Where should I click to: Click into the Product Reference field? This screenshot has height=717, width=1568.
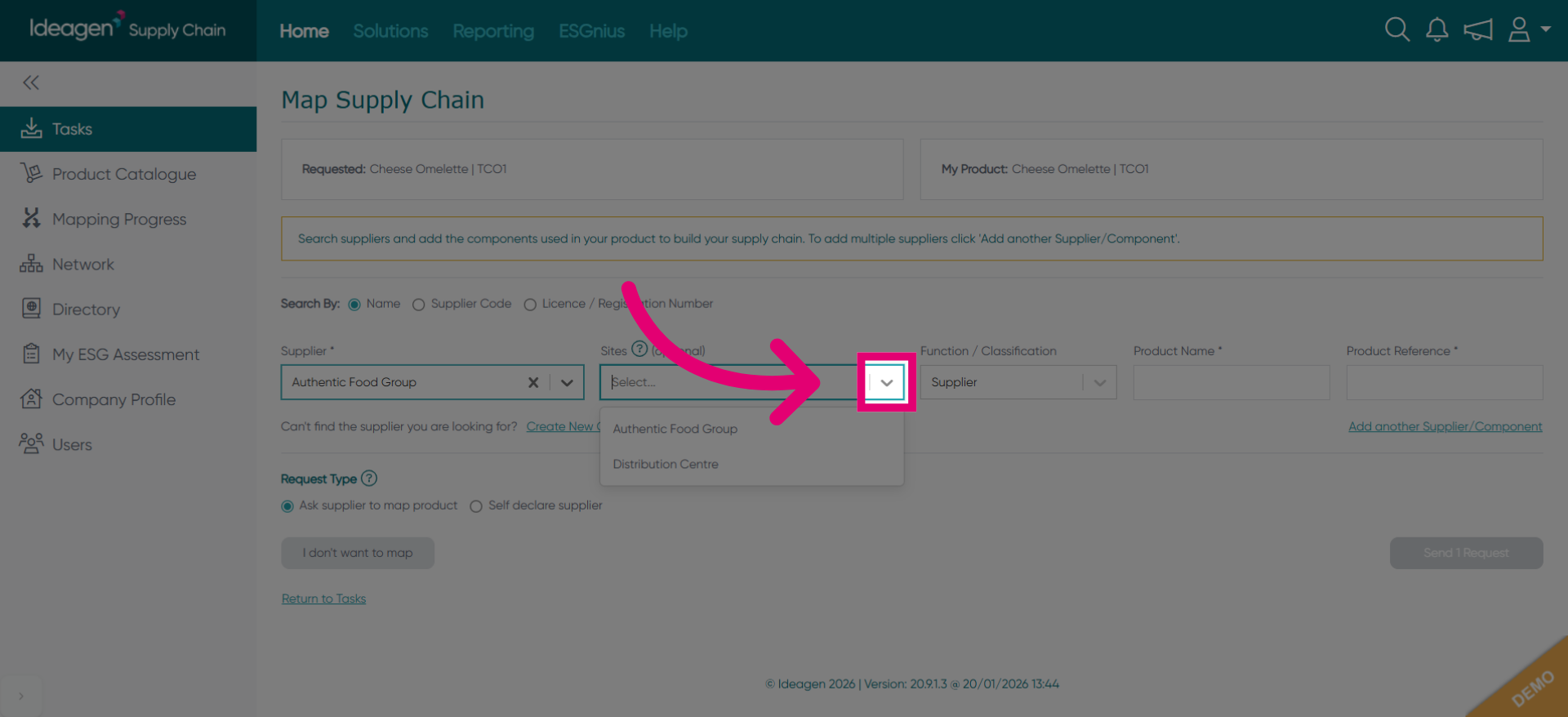pos(1445,382)
